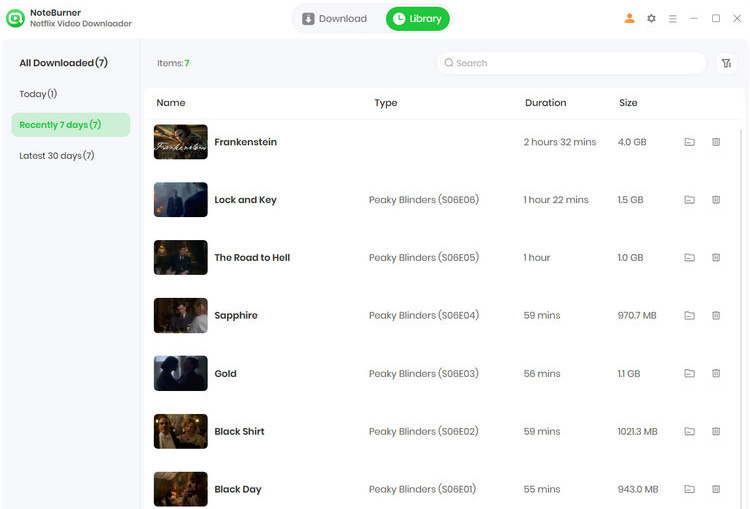Open folder for Black Shirt episode
Image resolution: width=750 pixels, height=509 pixels.
pyautogui.click(x=689, y=431)
